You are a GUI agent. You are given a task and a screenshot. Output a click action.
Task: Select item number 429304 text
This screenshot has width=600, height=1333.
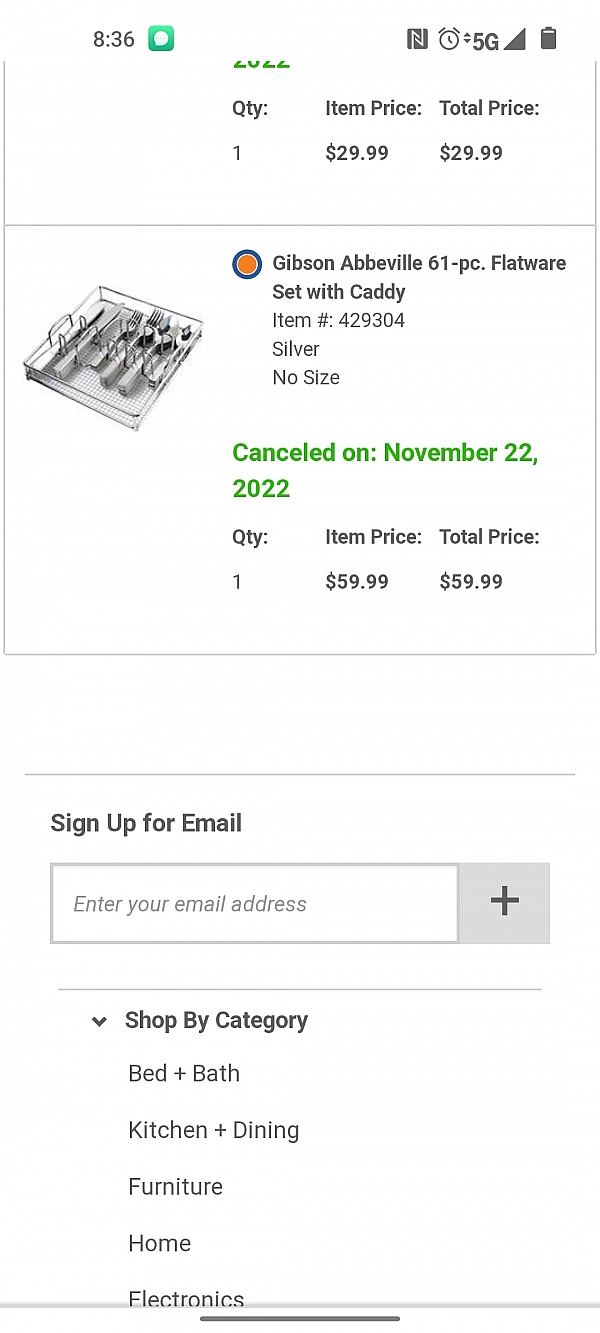338,320
